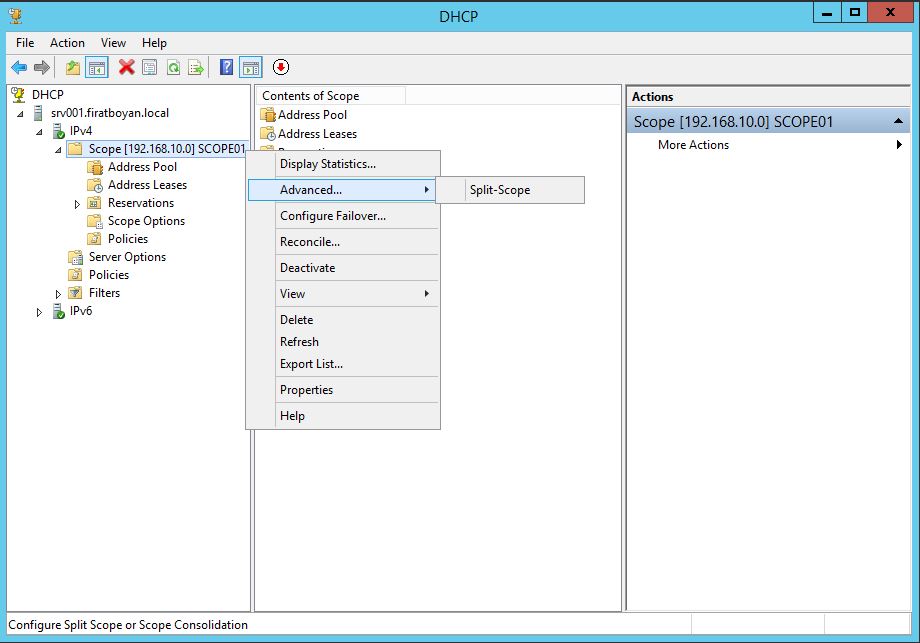Open the blue Help toolbar icon

226,67
